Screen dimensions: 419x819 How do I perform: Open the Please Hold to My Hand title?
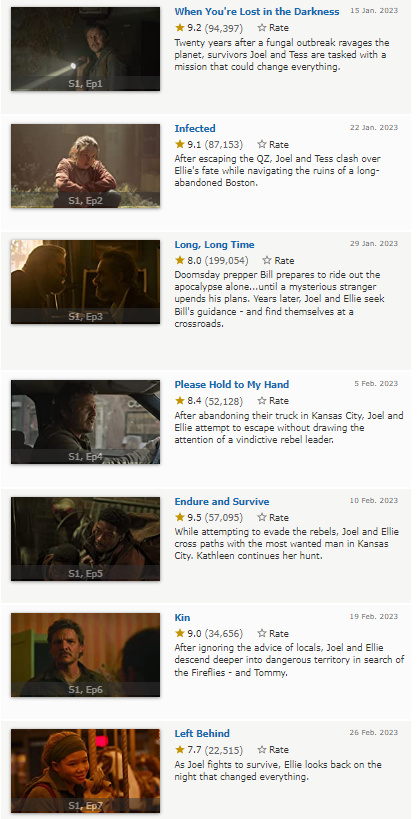231,384
